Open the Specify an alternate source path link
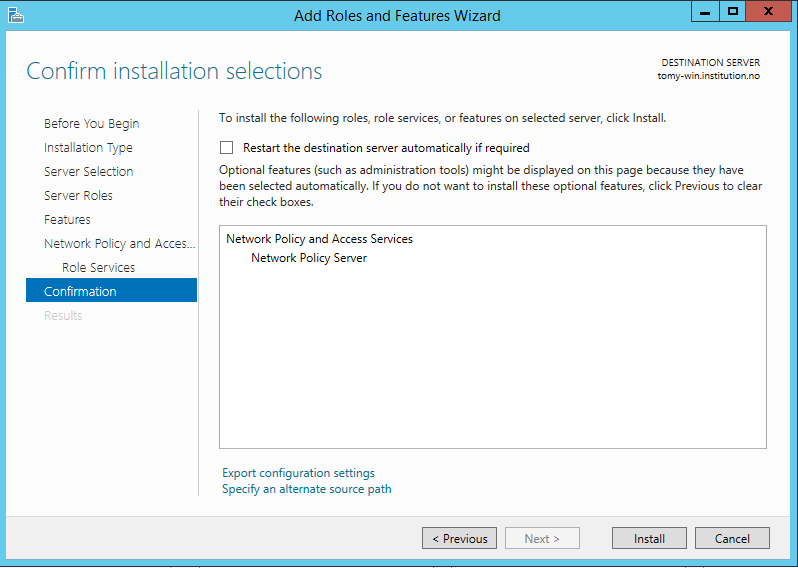 tap(307, 489)
